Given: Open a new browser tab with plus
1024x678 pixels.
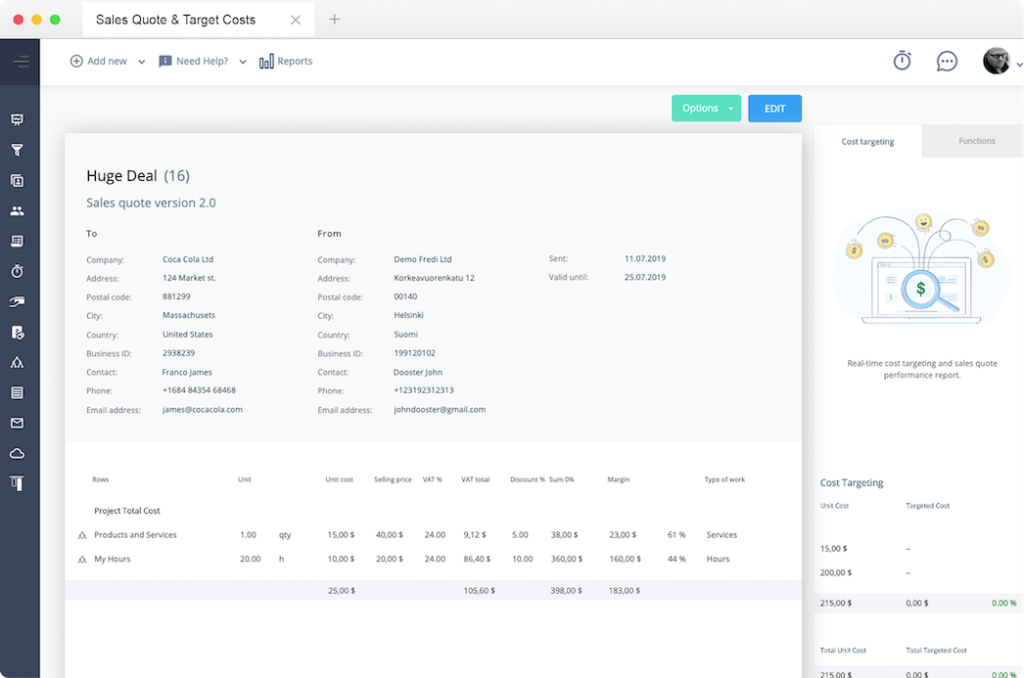Looking at the screenshot, I should (x=334, y=20).
